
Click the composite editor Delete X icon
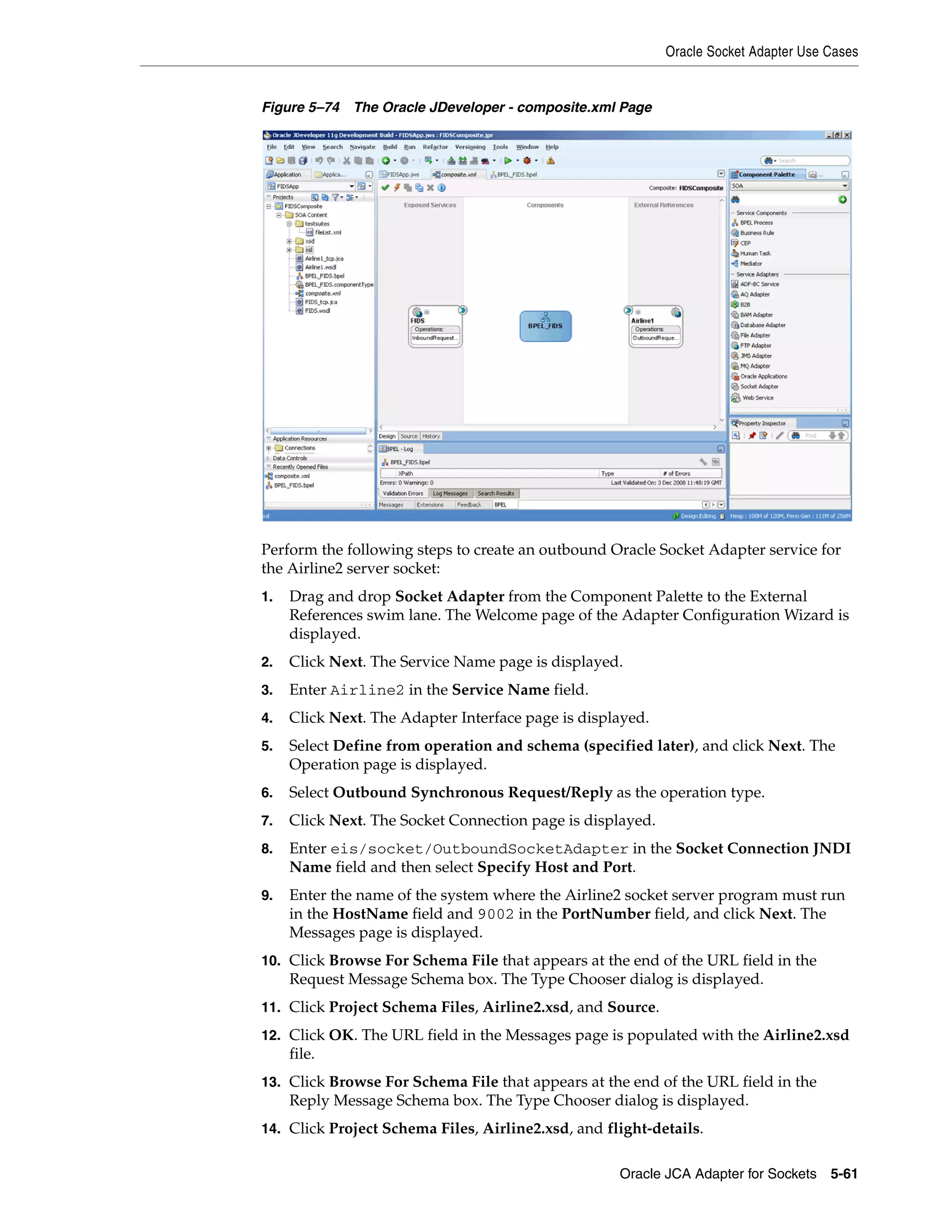pos(430,188)
